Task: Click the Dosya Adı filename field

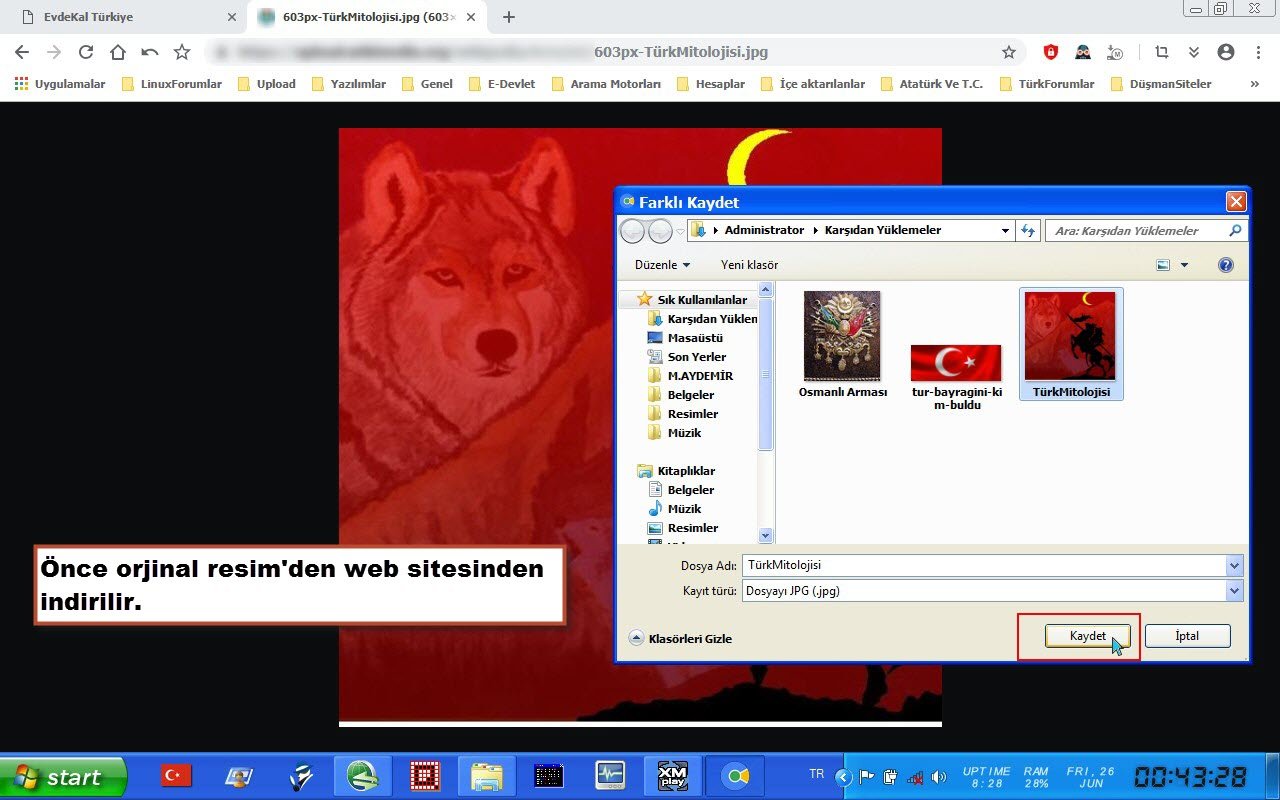Action: (984, 566)
